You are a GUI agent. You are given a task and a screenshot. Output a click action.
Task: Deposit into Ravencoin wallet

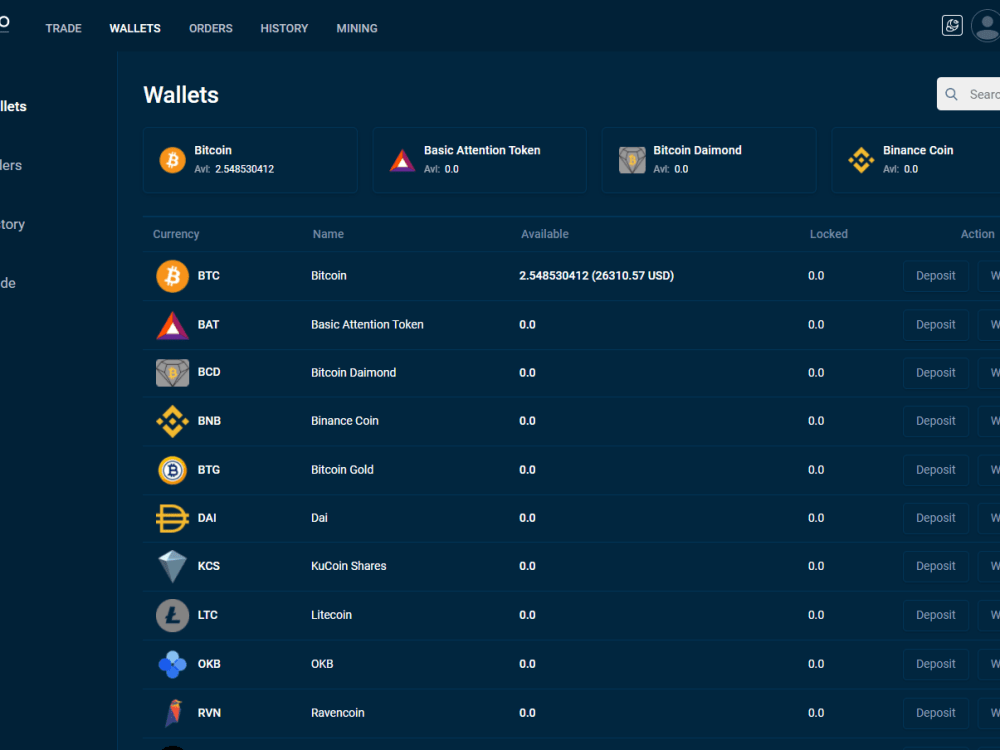click(936, 713)
